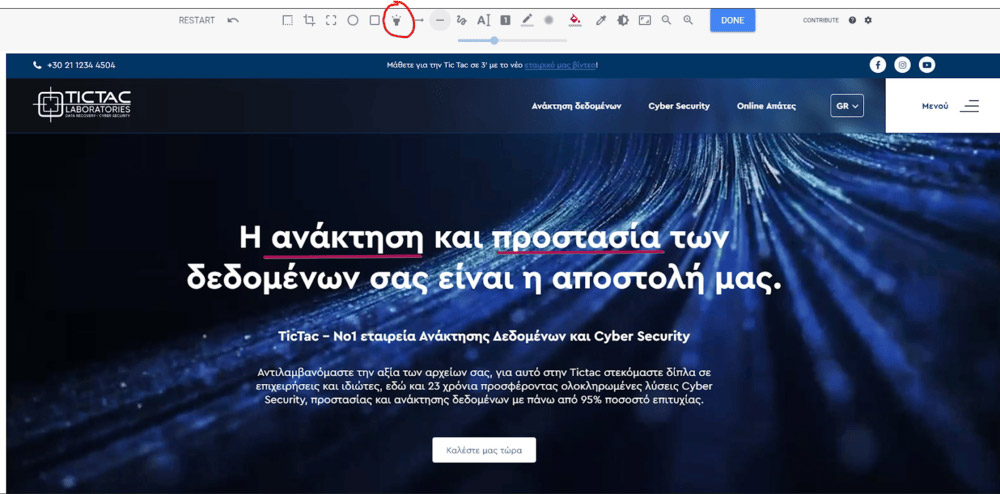
Task: Expand the GR language dropdown
Action: [x=847, y=106]
